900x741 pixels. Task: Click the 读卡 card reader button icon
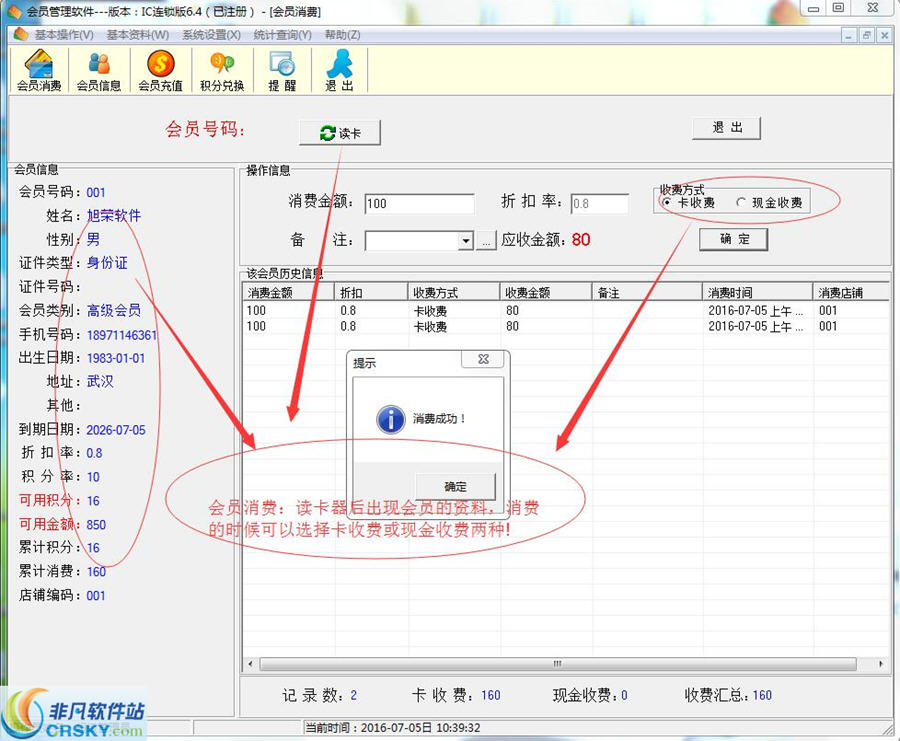click(340, 131)
